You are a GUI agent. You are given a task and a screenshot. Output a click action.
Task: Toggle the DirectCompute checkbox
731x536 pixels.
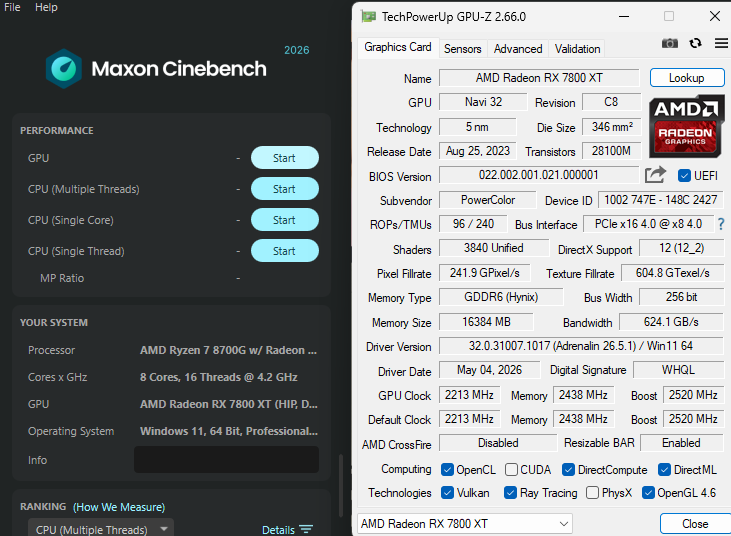click(568, 469)
